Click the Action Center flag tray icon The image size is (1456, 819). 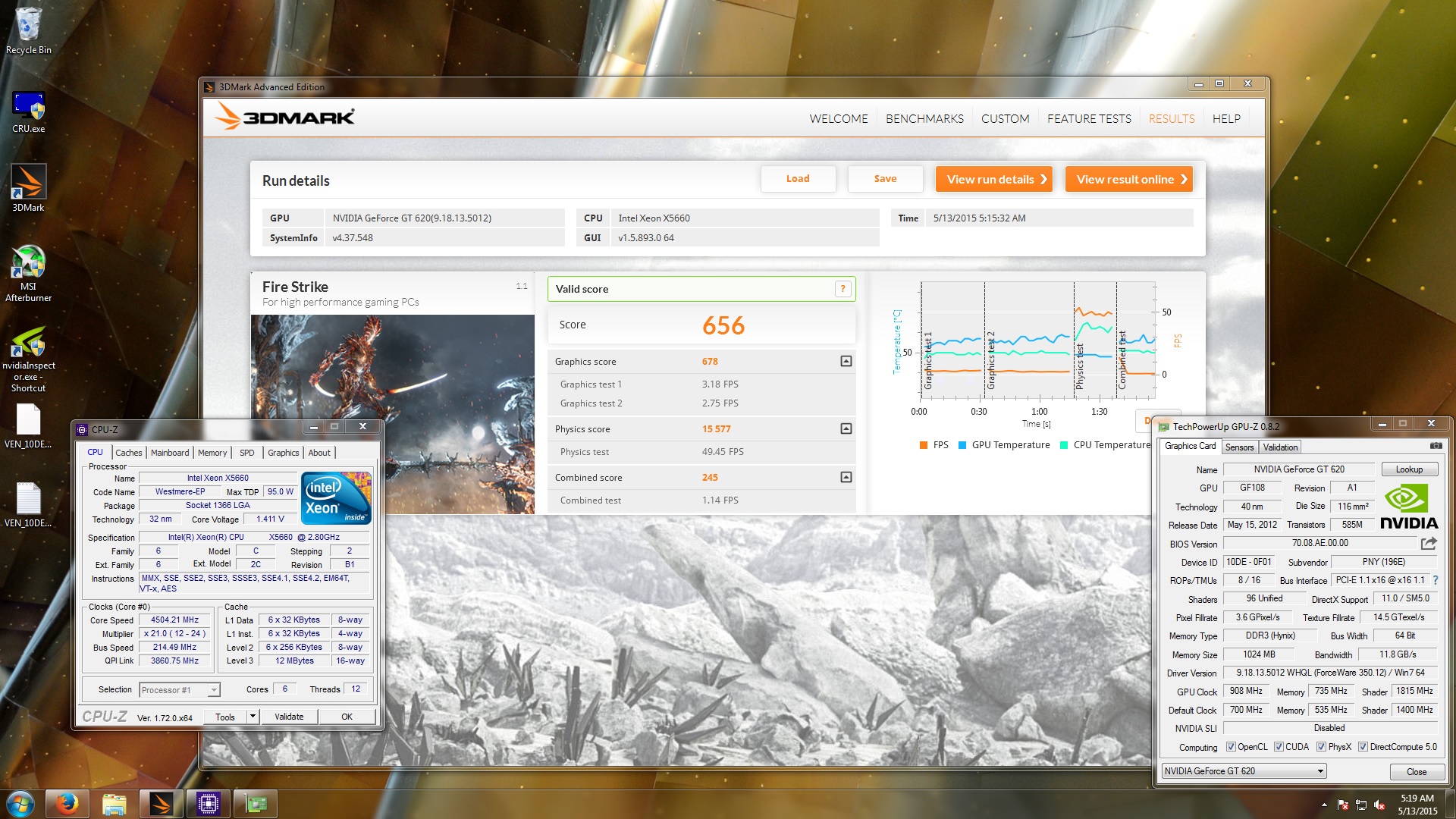[1343, 805]
